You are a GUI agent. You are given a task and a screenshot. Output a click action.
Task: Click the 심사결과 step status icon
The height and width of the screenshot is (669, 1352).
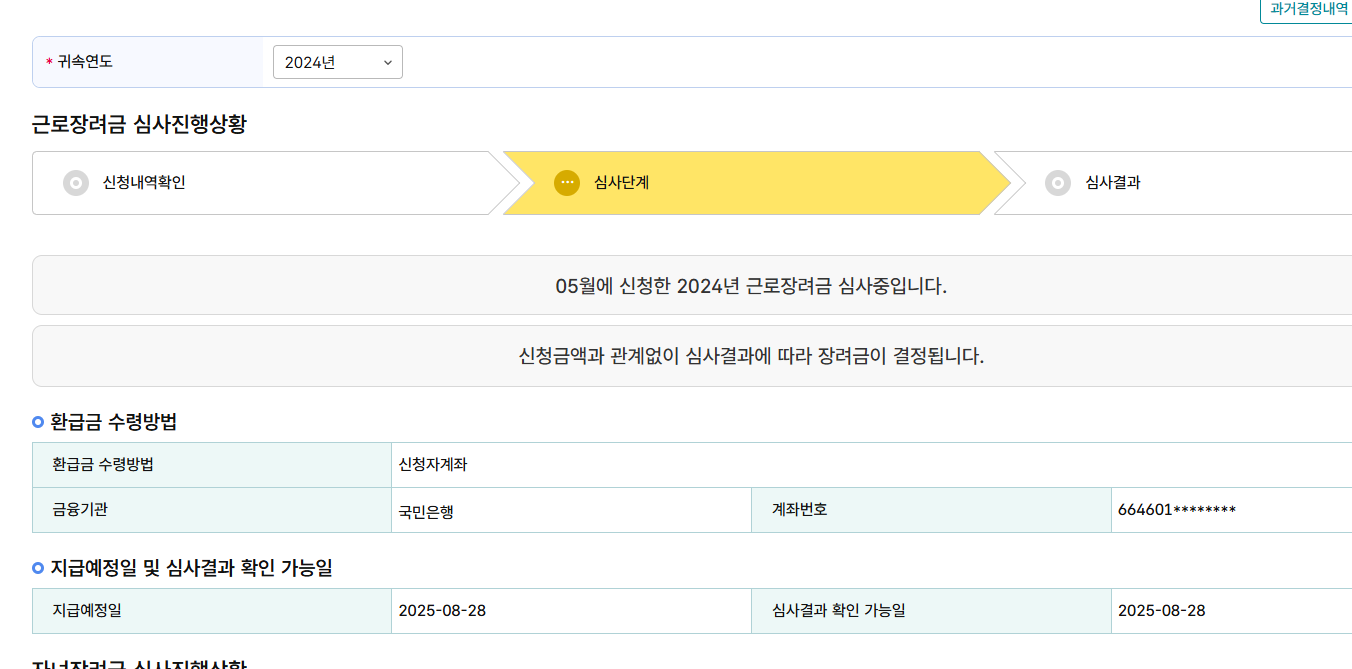coord(1058,183)
